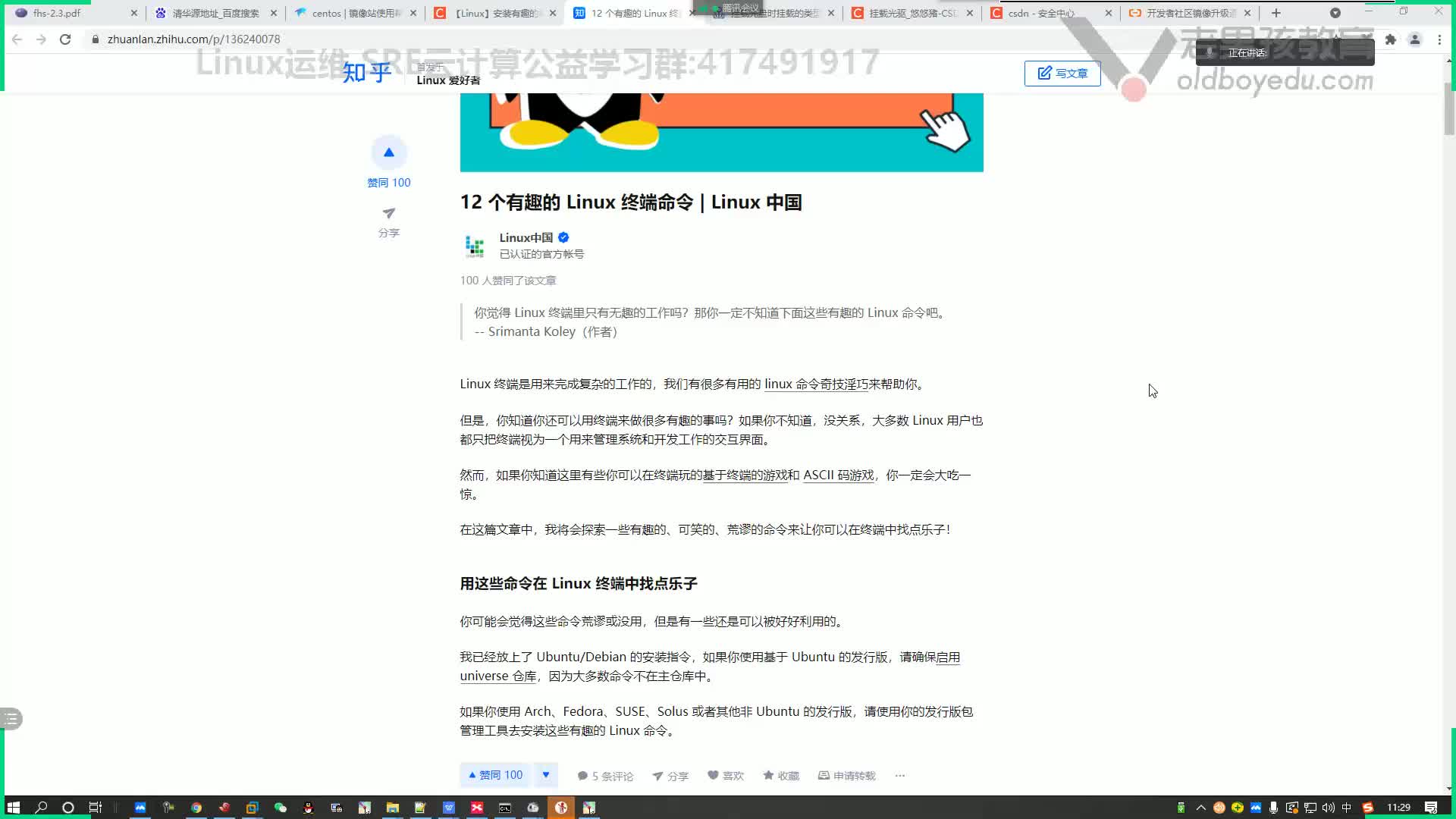Viewport: 1456px width, 819px height.
Task: Open a new browser tab with plus
Action: (x=1276, y=13)
